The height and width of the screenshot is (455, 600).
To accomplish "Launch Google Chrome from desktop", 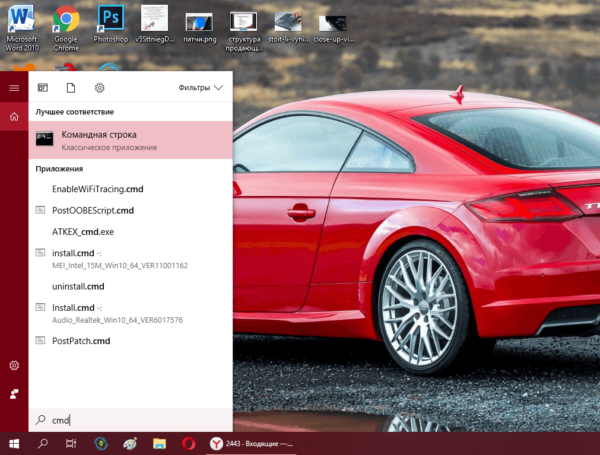I will click(66, 28).
